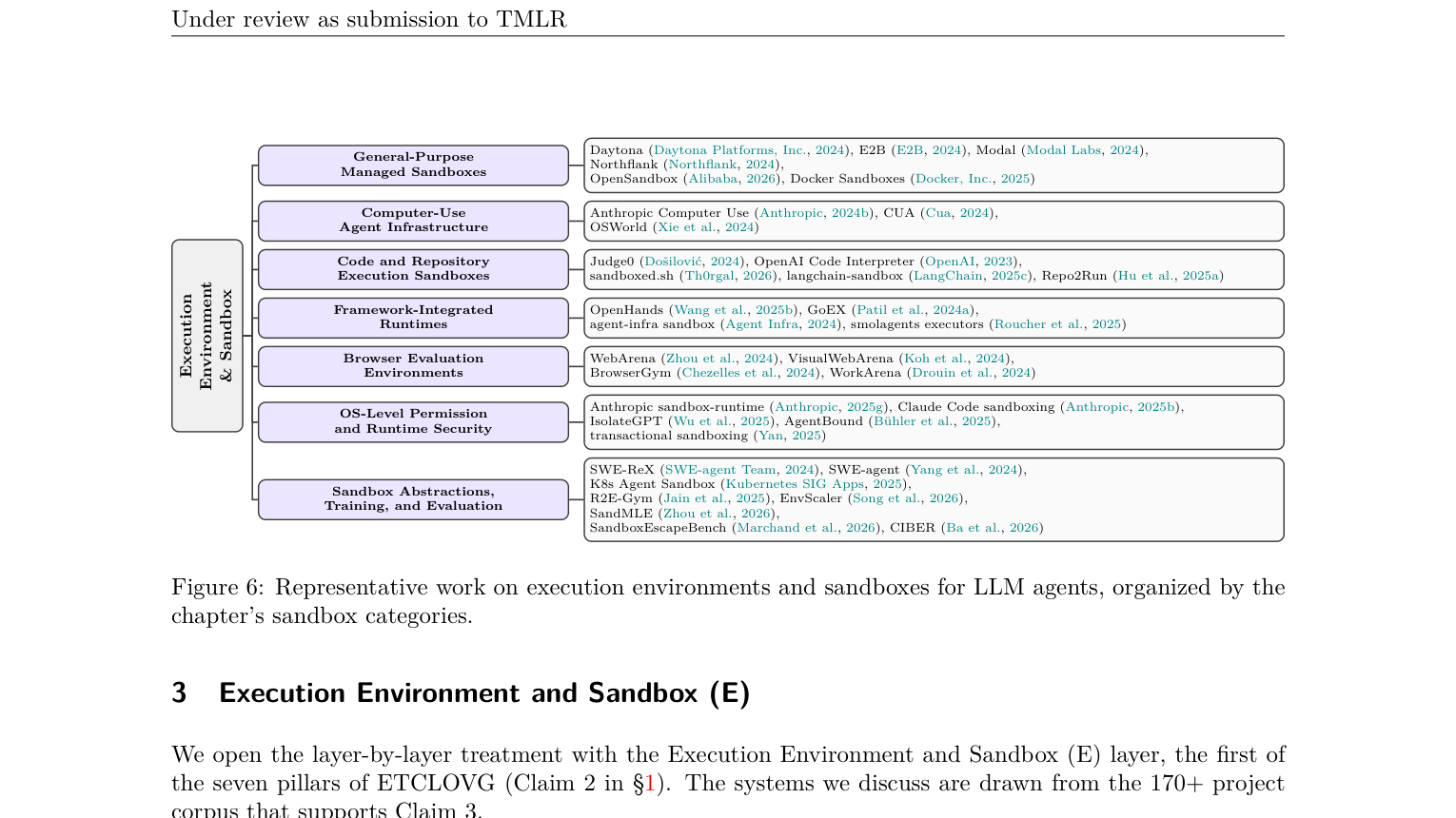The width and height of the screenshot is (1456, 818).
Task: Open the Daytona Platforms, Inc. citation
Action: [750, 150]
